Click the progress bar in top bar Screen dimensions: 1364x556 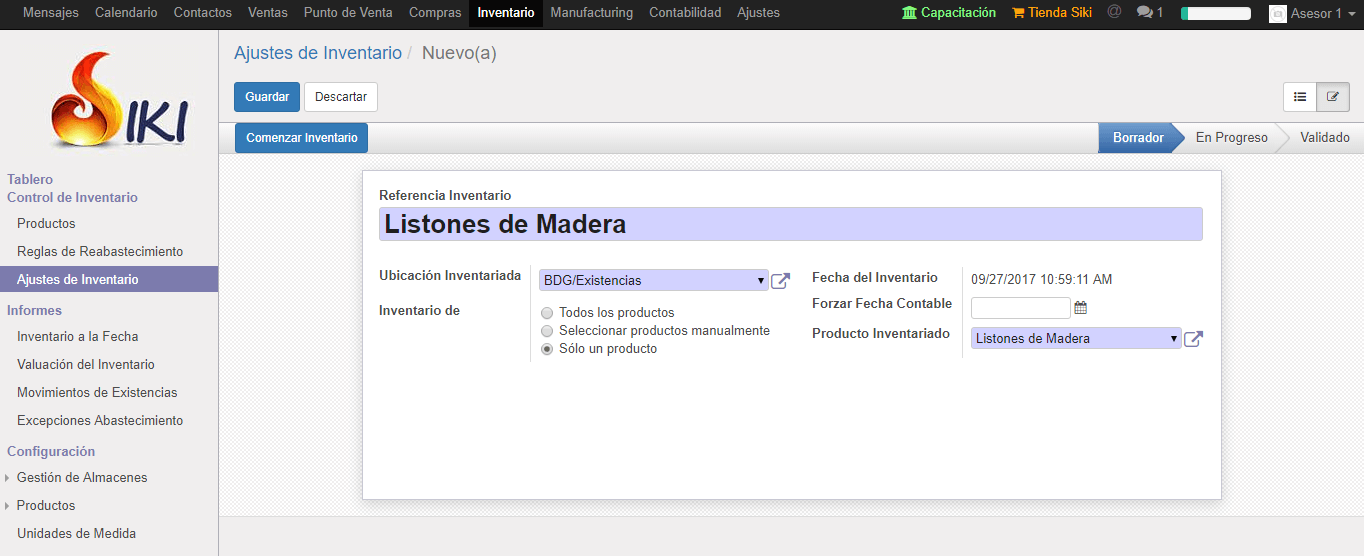pyautogui.click(x=1216, y=14)
